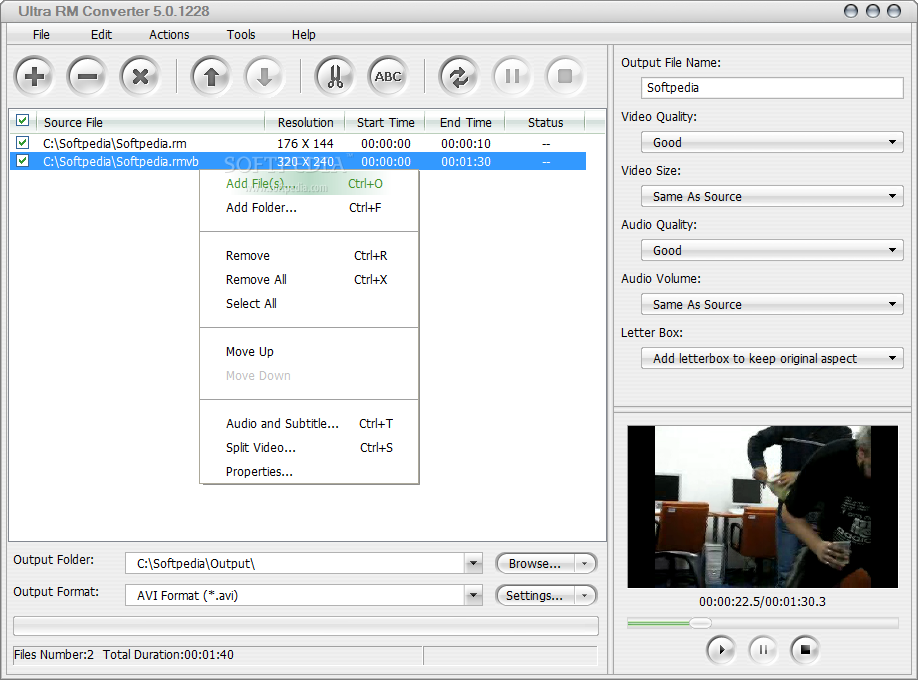Open the Tools menu
Viewport: 918px width, 680px height.
[x=241, y=35]
